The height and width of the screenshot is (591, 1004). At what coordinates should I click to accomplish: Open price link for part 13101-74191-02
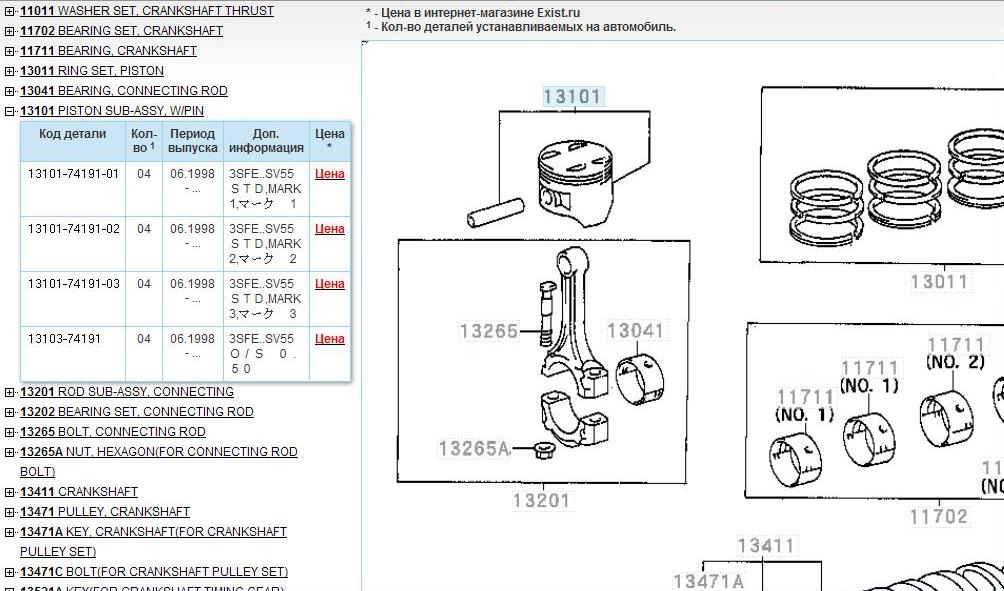point(329,229)
